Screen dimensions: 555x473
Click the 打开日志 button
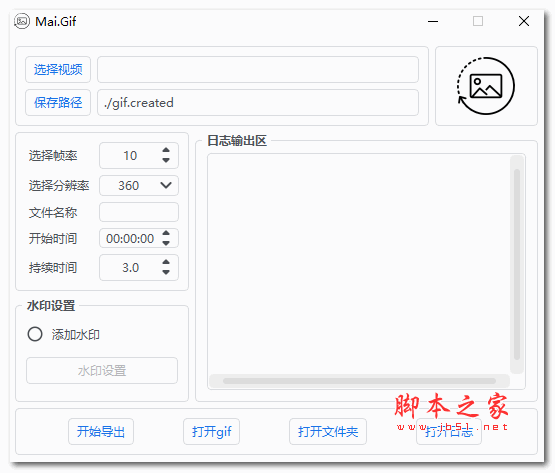(449, 432)
